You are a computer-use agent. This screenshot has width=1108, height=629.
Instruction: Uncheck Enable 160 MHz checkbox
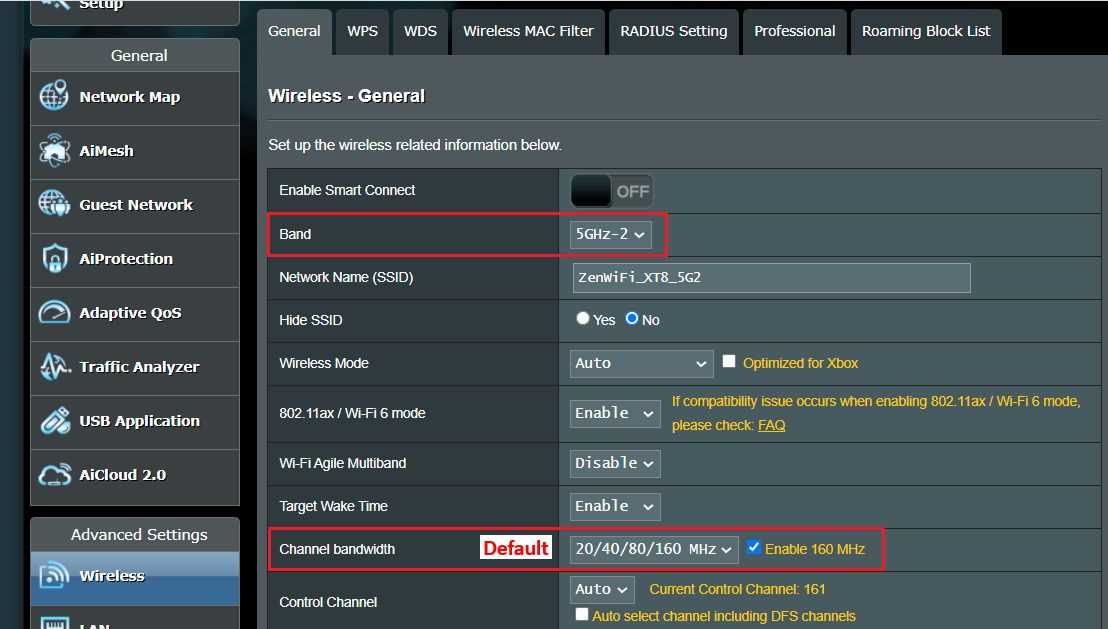tap(753, 548)
